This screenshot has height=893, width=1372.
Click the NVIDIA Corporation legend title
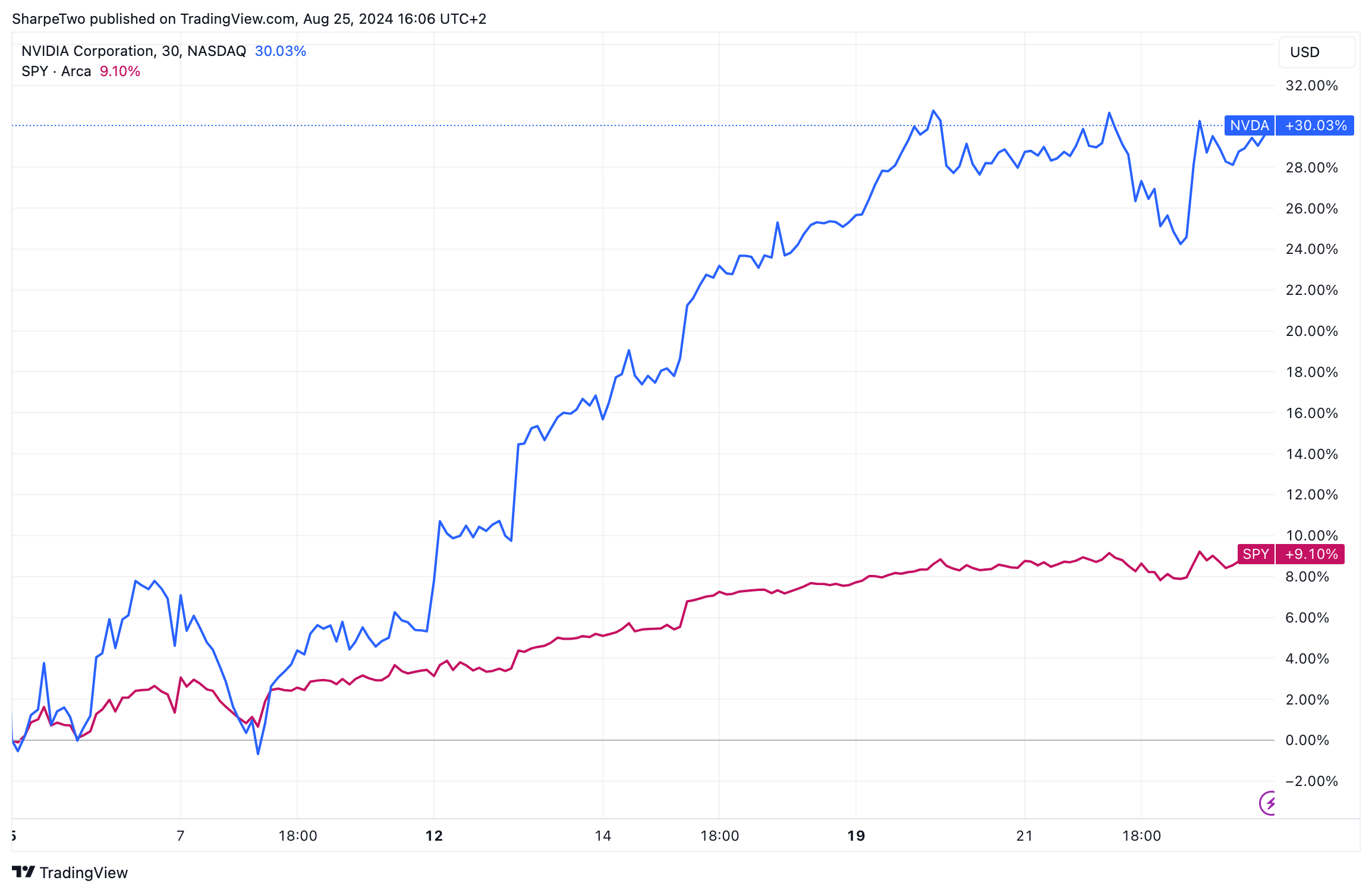click(x=133, y=51)
